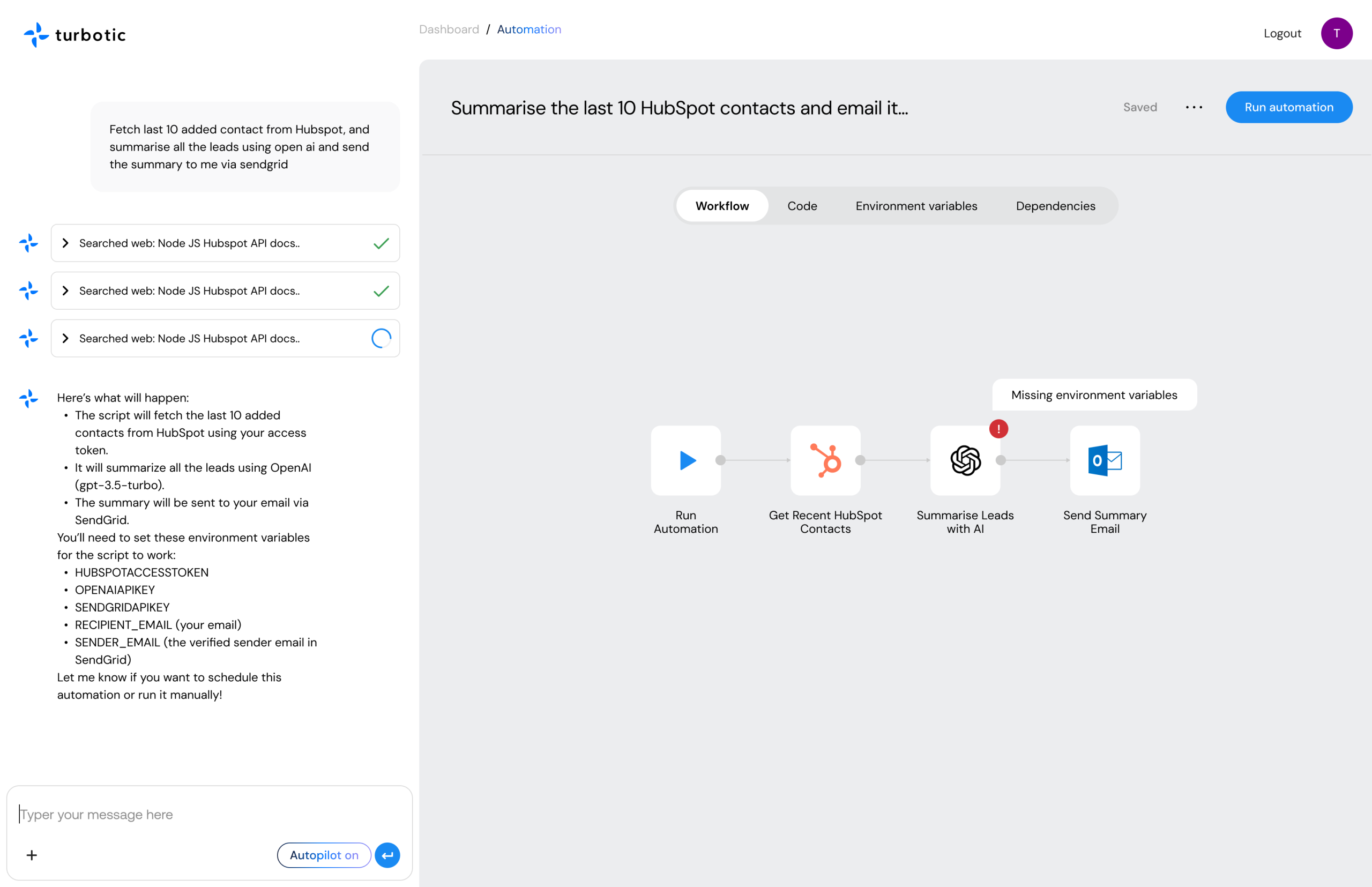The height and width of the screenshot is (887, 1372).
Task: Click the connector dot after Run Automation node
Action: 720,460
